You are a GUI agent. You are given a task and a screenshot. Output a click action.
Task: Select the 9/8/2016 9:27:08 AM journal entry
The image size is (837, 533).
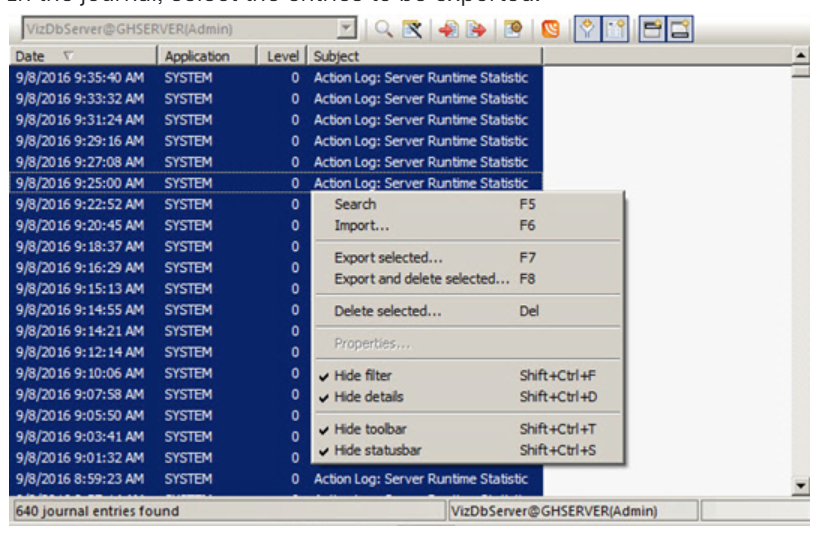click(x=276, y=162)
